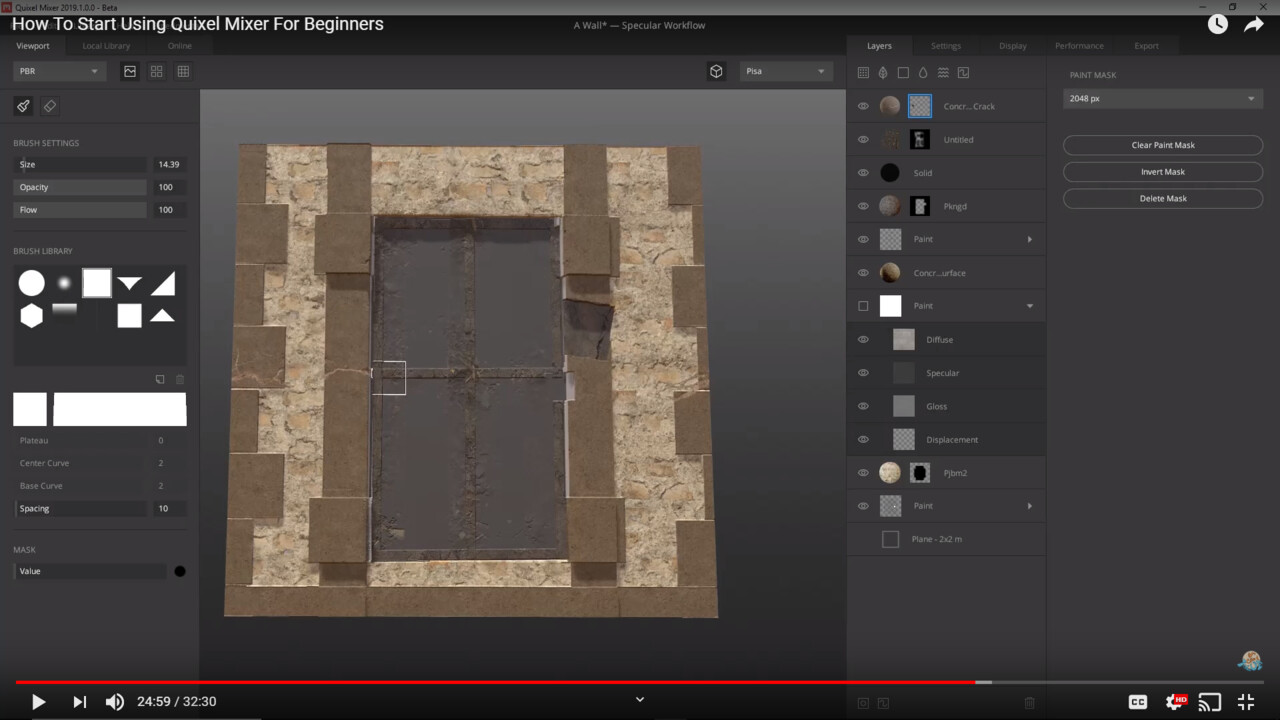
Task: Click the delete brush trash icon
Action: tap(180, 379)
